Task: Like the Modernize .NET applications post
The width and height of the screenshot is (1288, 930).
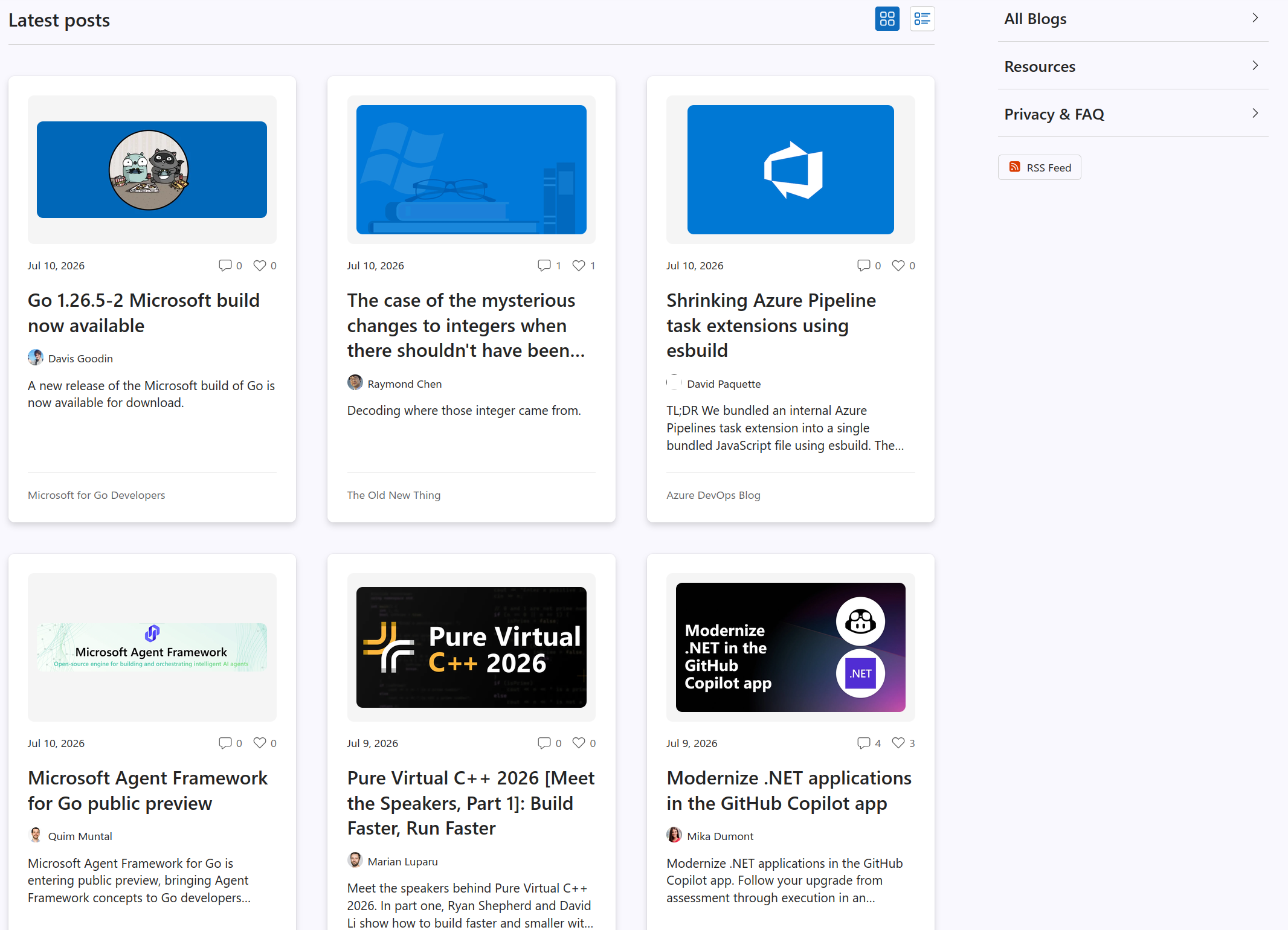Action: click(898, 743)
